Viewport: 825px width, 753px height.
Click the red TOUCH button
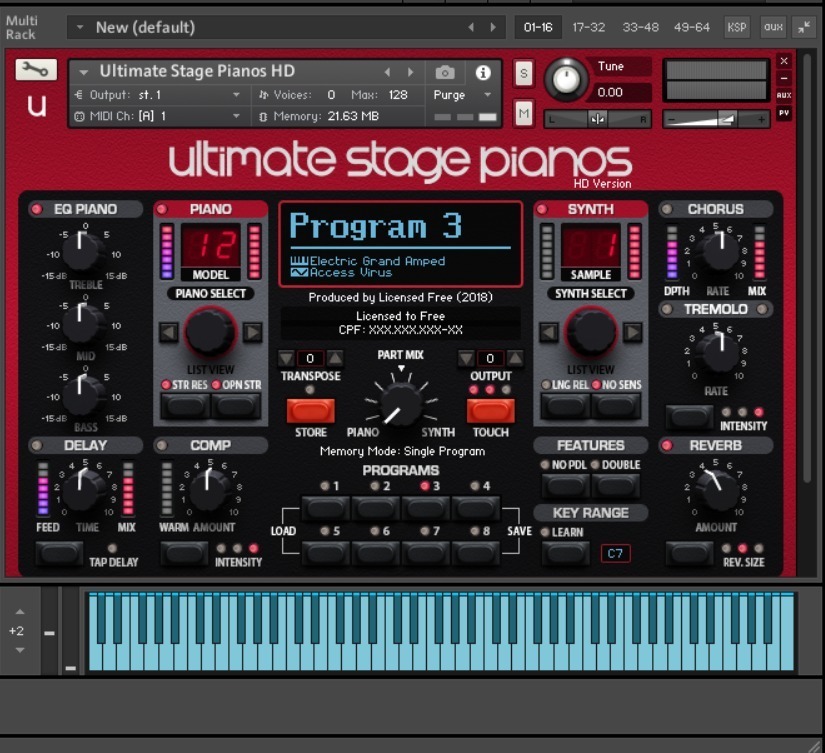coord(490,410)
